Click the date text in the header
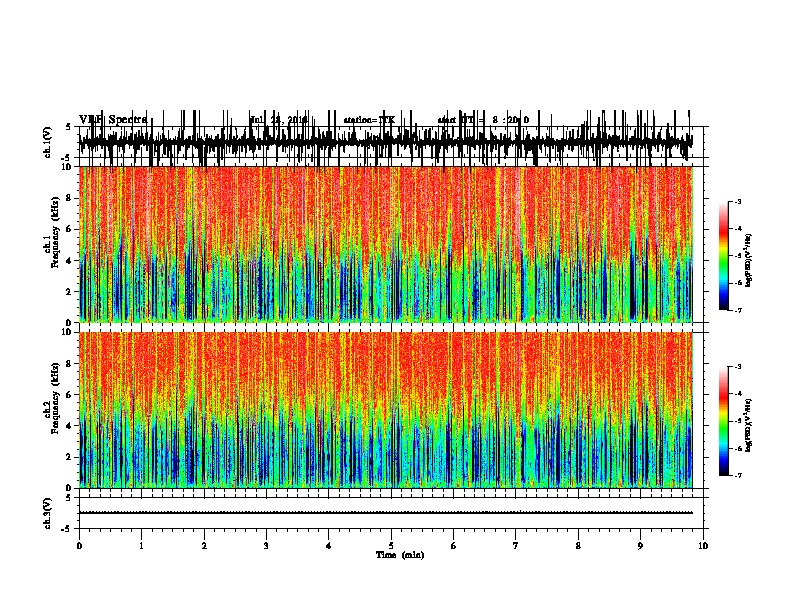The image size is (792, 612). 279,120
